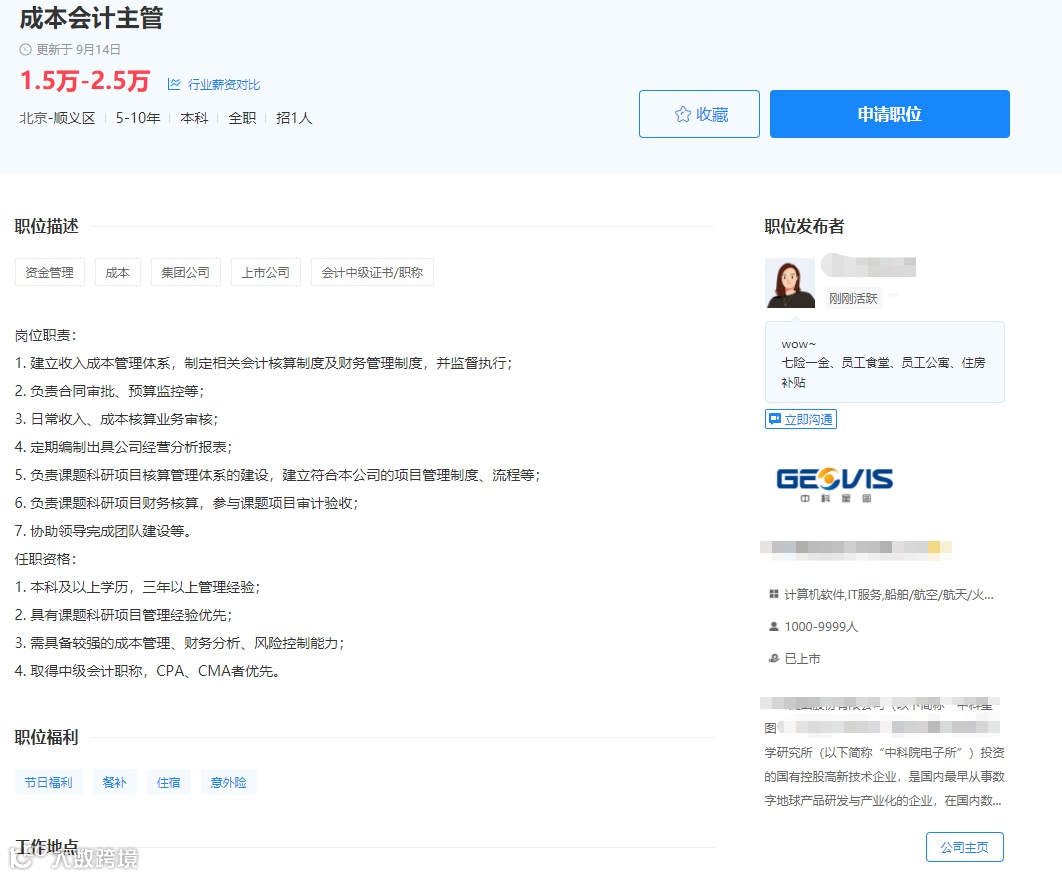Click the 1.5万-2.5万 salary text
The height and width of the screenshot is (877, 1062).
pyautogui.click(x=85, y=81)
